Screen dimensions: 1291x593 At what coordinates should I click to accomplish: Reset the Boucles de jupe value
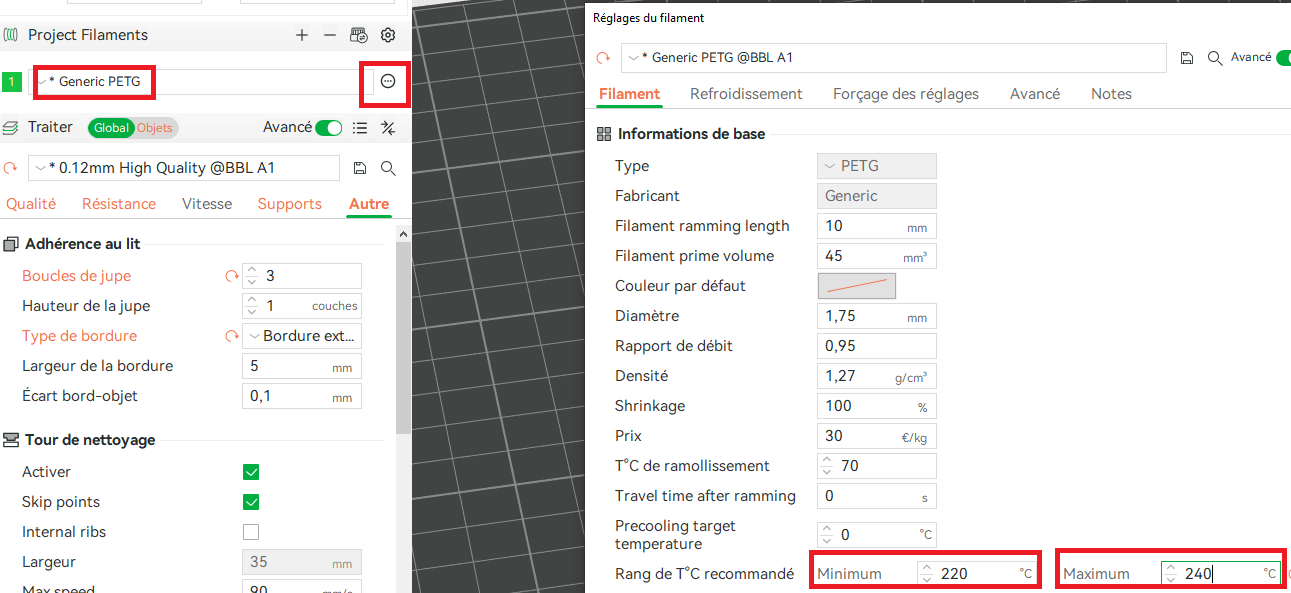(232, 276)
